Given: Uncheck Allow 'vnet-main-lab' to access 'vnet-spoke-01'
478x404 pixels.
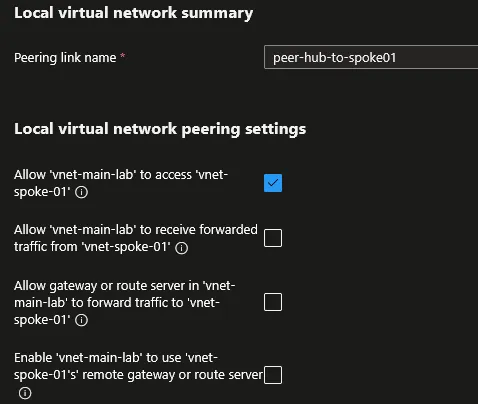Looking at the screenshot, I should 273,183.
